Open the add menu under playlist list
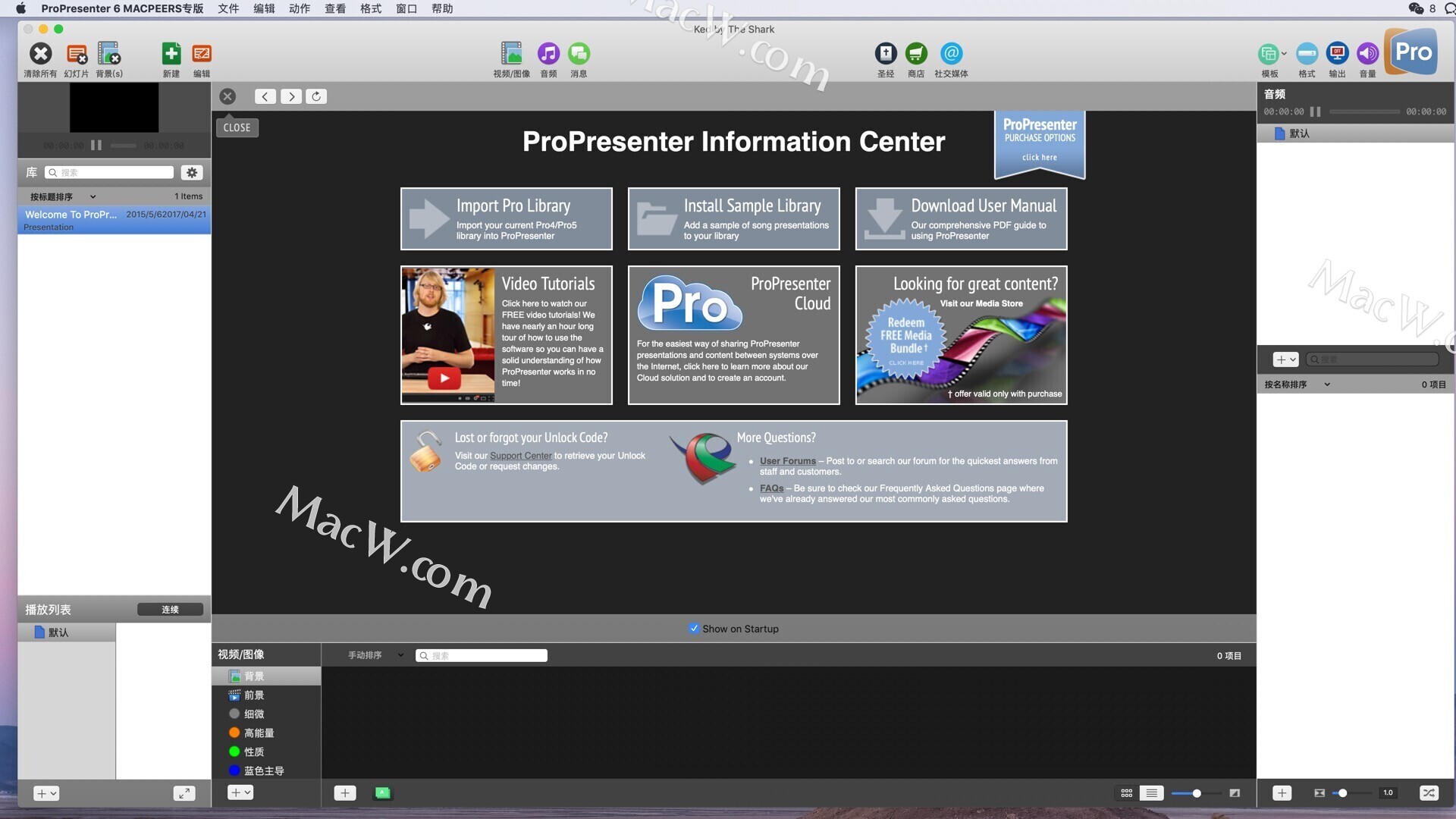This screenshot has height=819, width=1456. (46, 793)
